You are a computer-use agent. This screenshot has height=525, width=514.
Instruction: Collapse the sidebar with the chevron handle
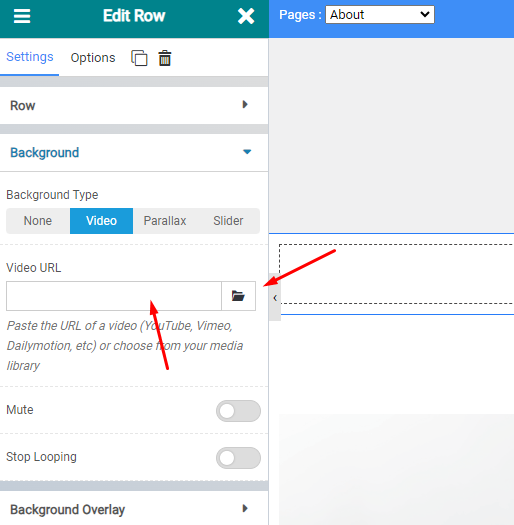(275, 298)
